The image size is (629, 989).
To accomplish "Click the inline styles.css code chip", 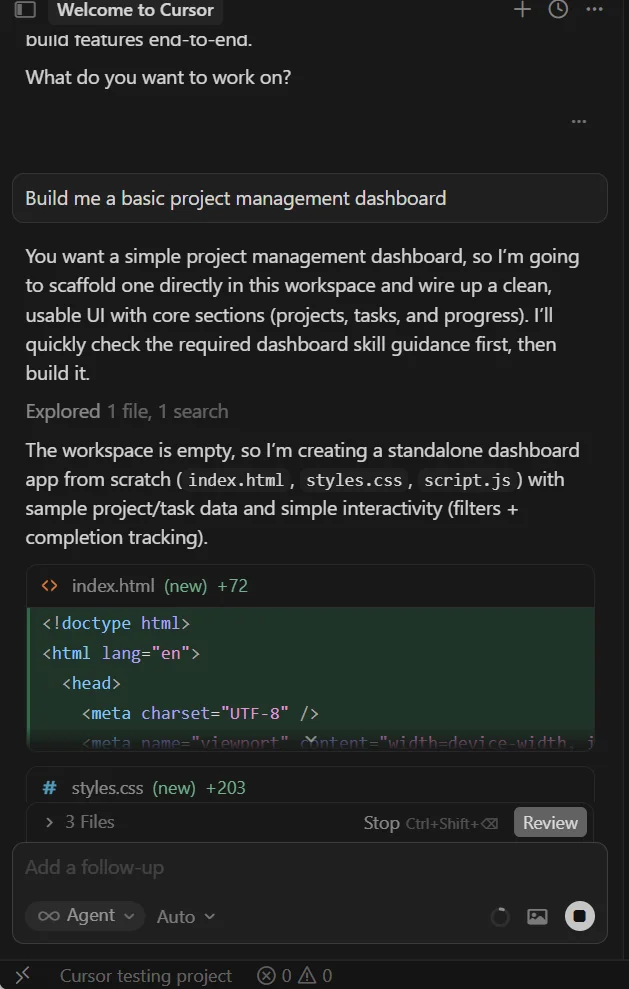I will tap(353, 480).
